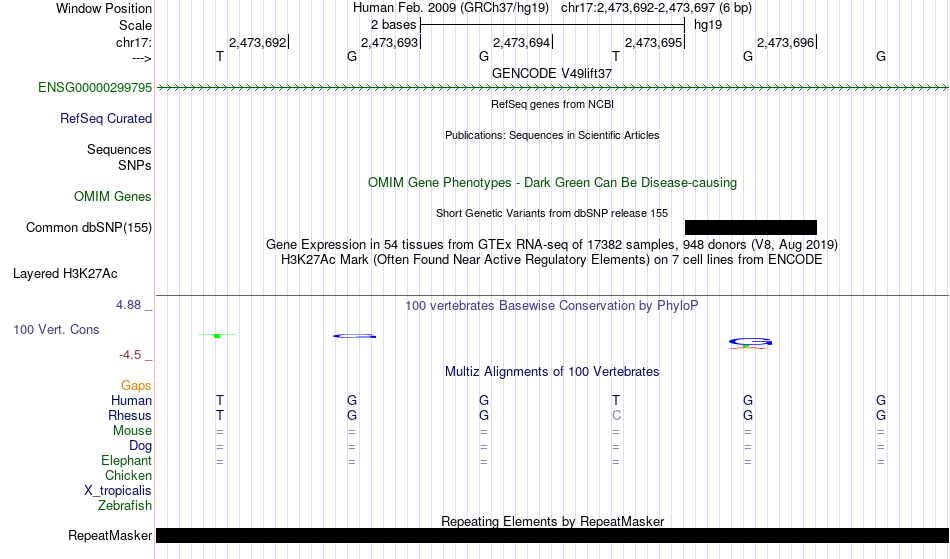Click the ENSG00000299795 green arrow track
950x559 pixels.
(552, 88)
